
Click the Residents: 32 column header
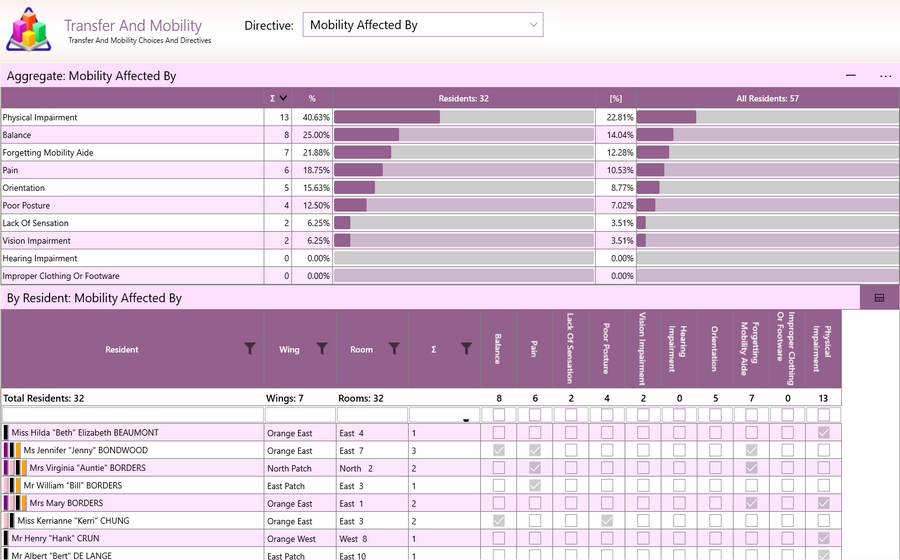[x=464, y=98]
